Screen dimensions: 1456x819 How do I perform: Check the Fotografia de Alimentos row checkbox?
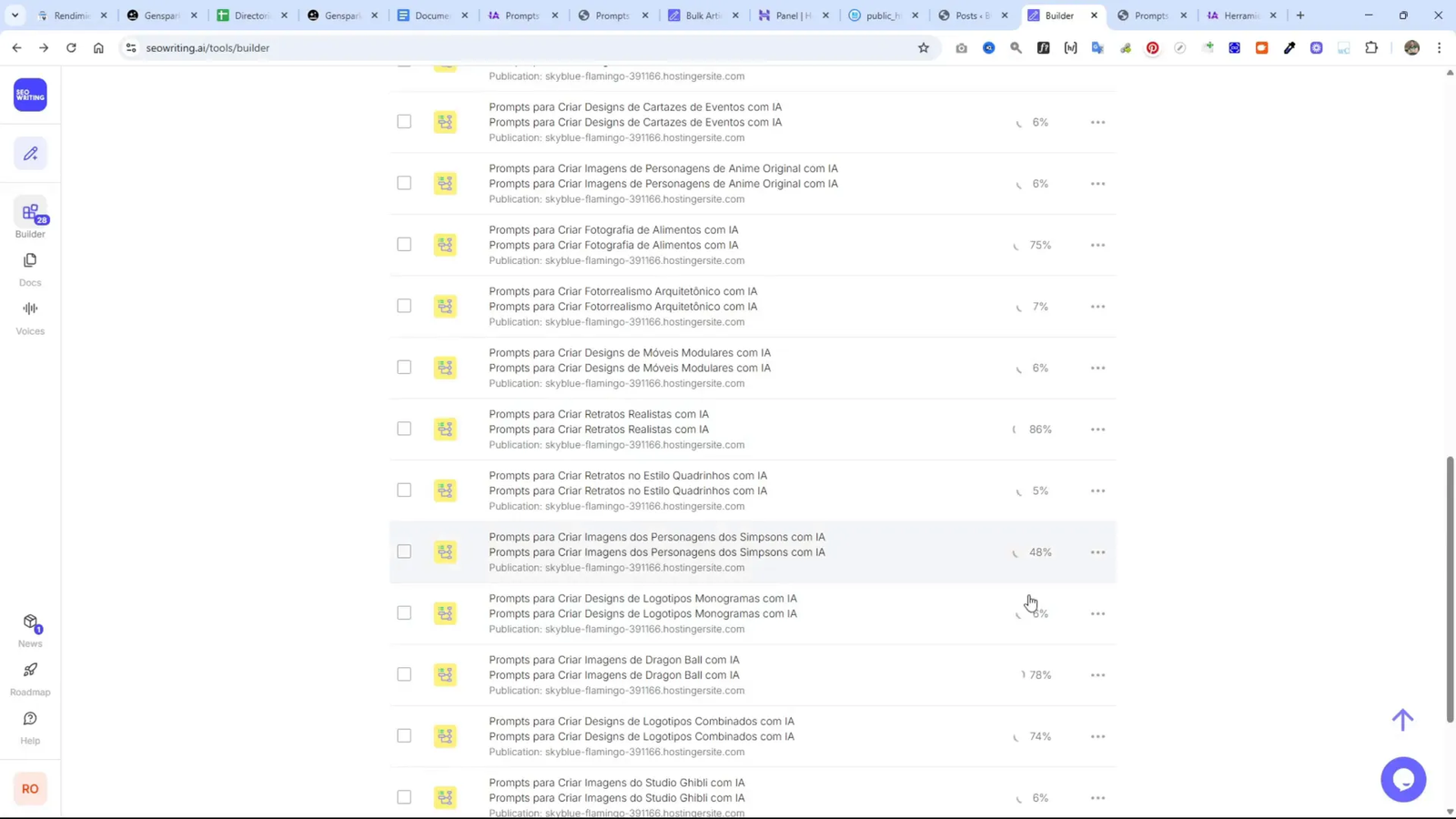click(x=404, y=245)
